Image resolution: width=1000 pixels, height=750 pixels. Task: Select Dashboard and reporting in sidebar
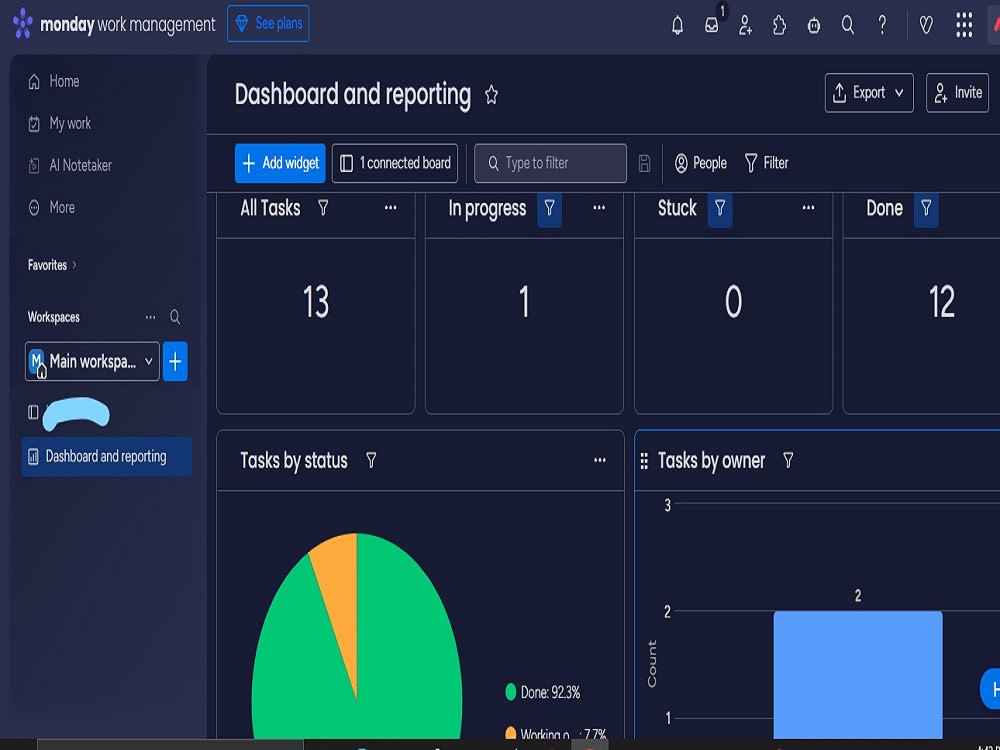tap(107, 457)
